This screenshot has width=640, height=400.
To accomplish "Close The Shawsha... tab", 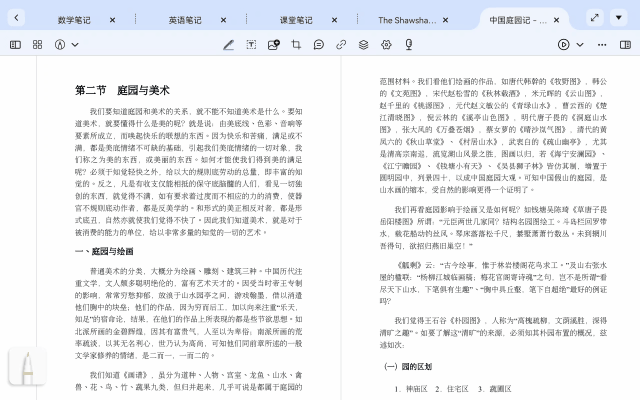I will point(445,20).
